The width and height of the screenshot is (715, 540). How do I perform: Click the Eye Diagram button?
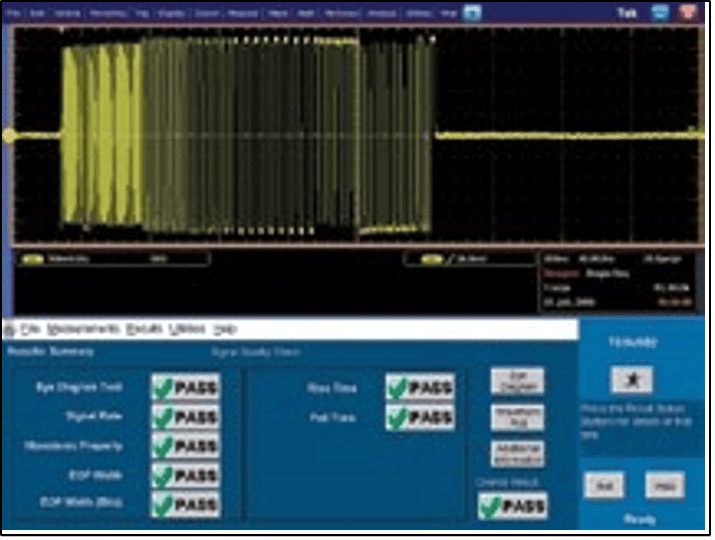[517, 381]
